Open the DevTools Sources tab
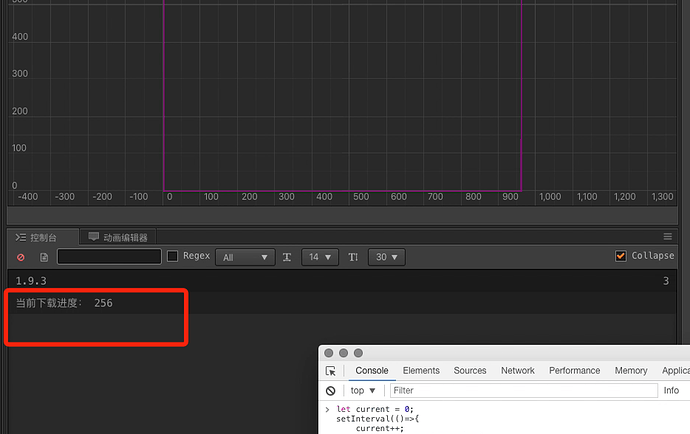 (x=470, y=371)
